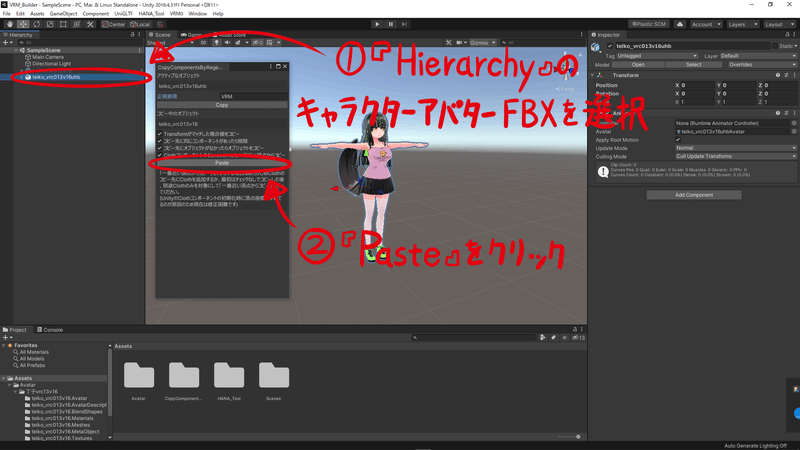Toggle Local handle rotation button
The width and height of the screenshot is (800, 450).
click(x=140, y=24)
